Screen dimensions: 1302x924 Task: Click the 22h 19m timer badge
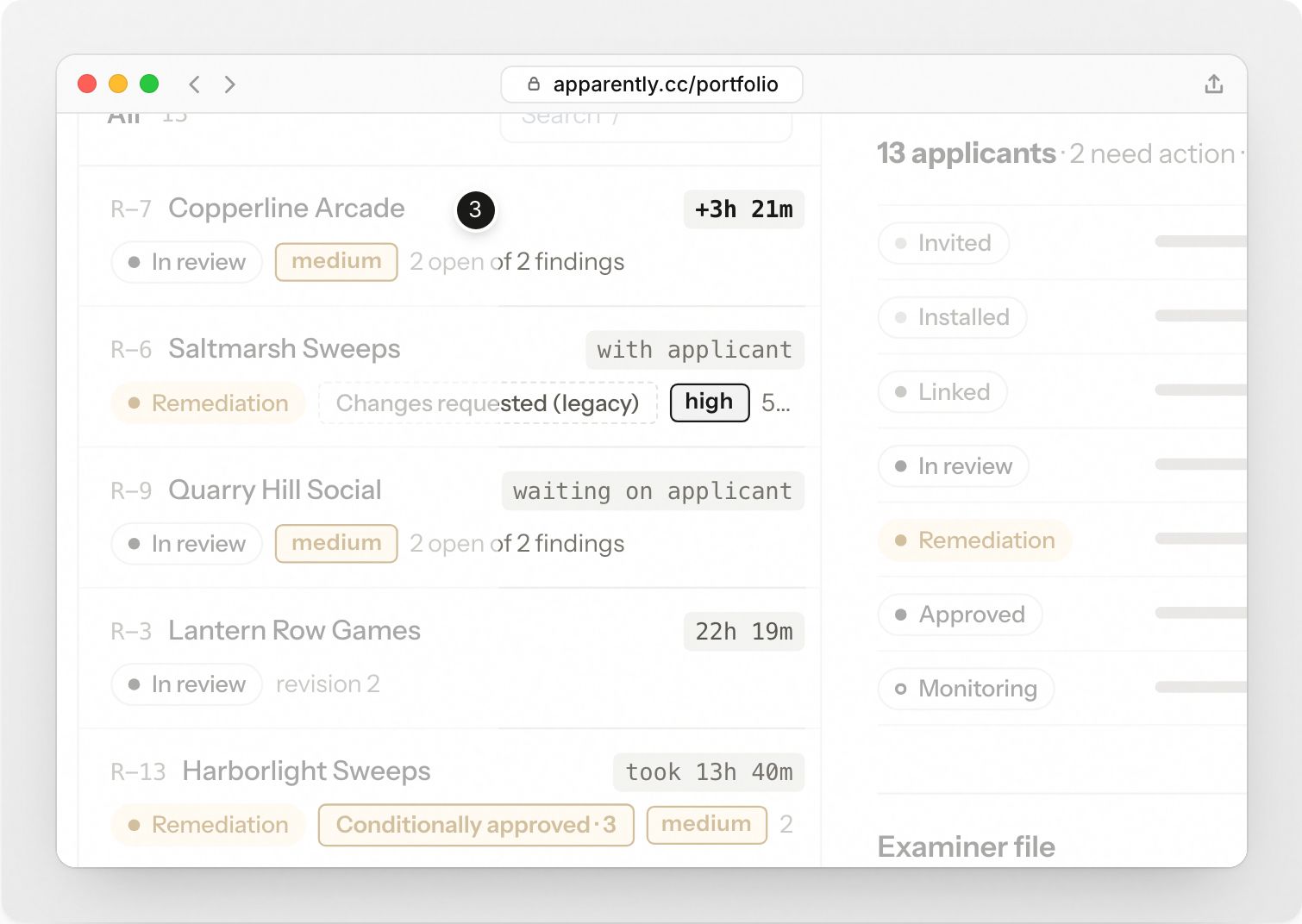[x=744, y=632]
